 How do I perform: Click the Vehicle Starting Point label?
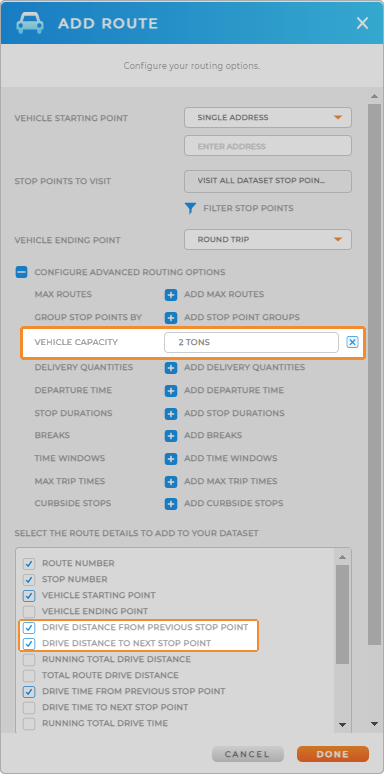pyautogui.click(x=71, y=118)
